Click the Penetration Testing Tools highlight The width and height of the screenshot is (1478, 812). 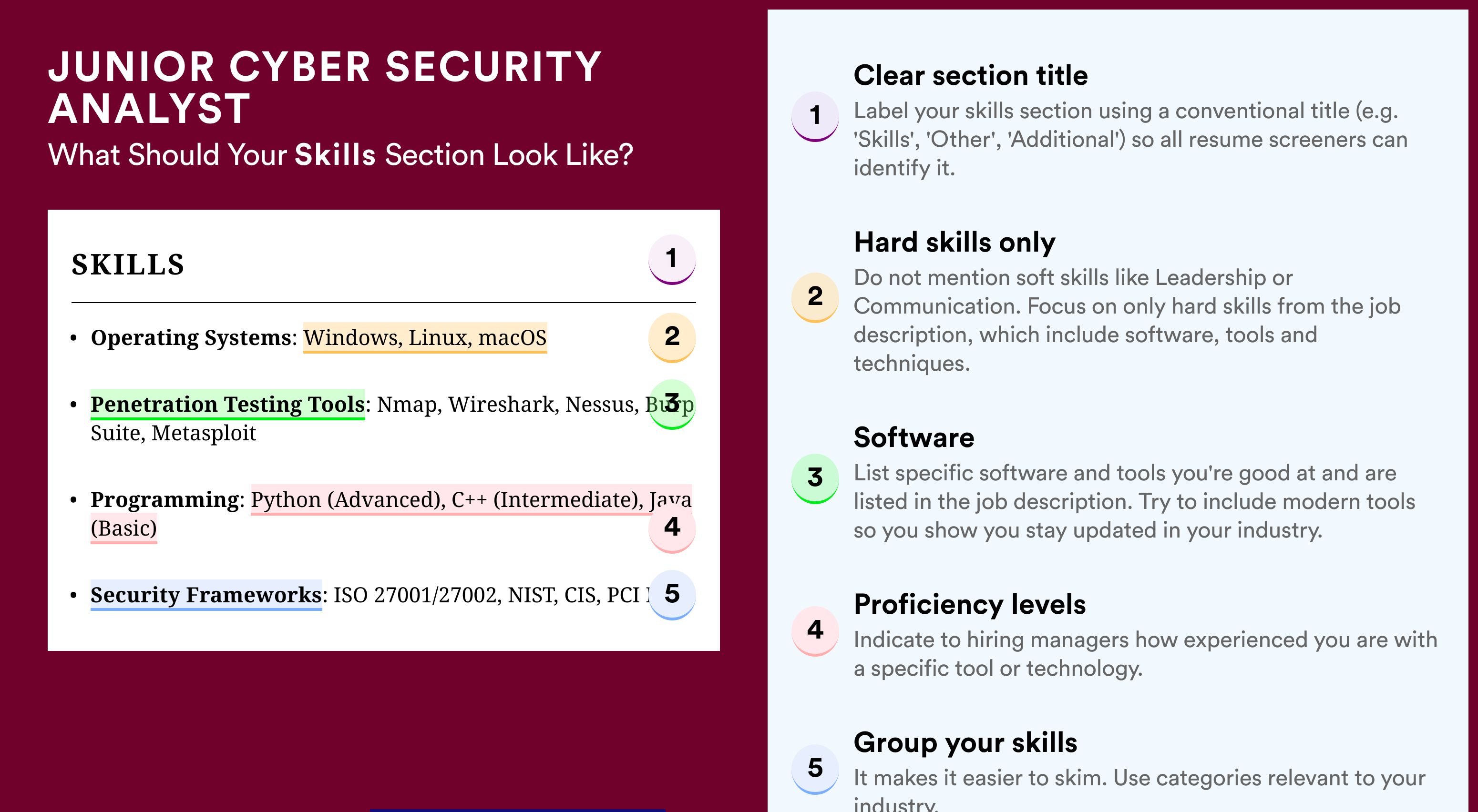[x=228, y=404]
